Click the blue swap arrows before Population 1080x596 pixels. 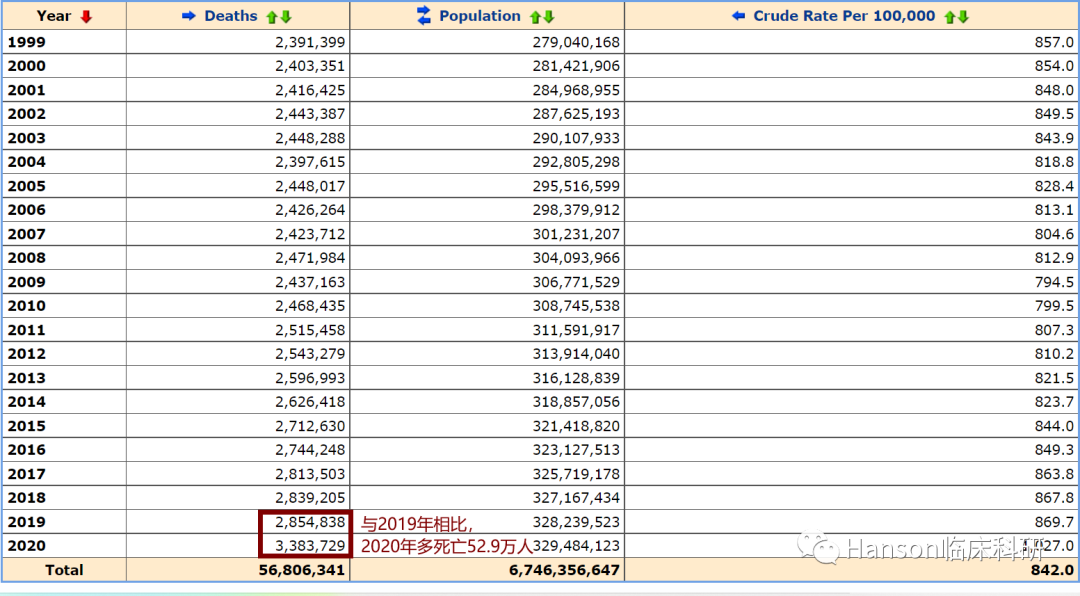424,15
